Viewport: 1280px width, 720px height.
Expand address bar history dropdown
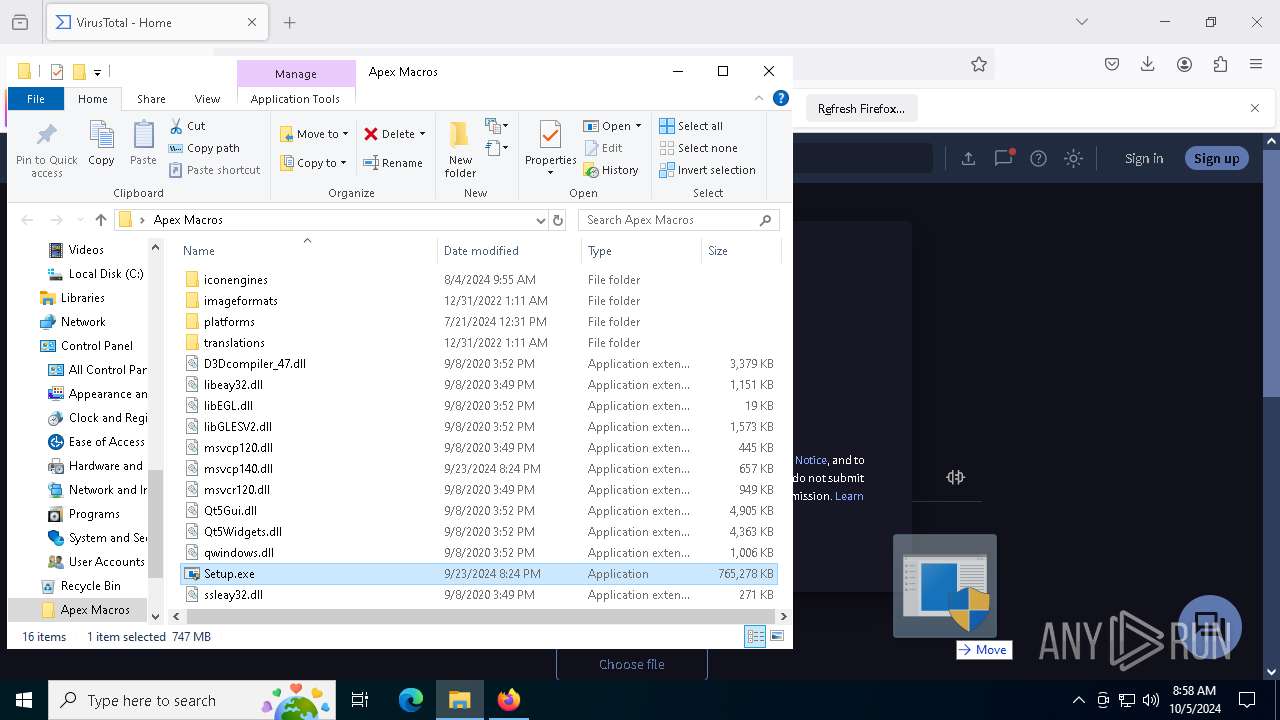(541, 220)
